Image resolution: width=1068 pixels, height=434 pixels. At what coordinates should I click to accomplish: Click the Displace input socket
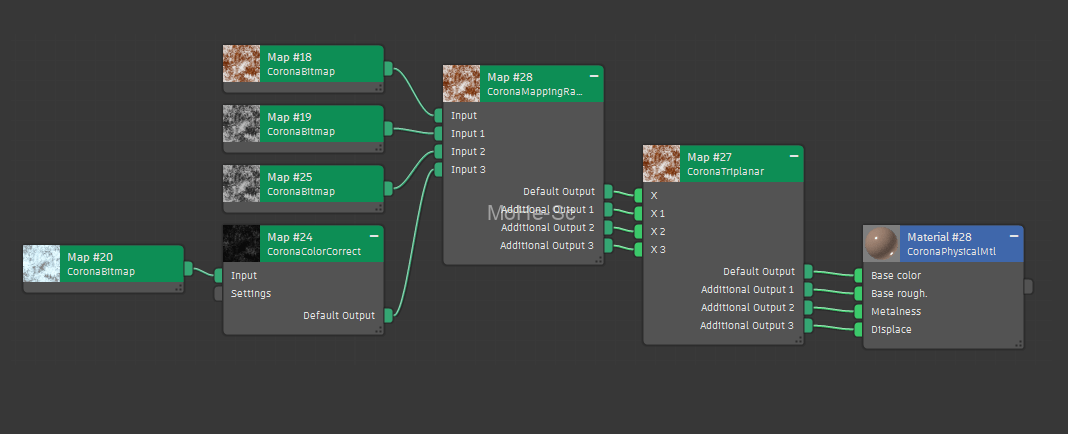(858, 329)
